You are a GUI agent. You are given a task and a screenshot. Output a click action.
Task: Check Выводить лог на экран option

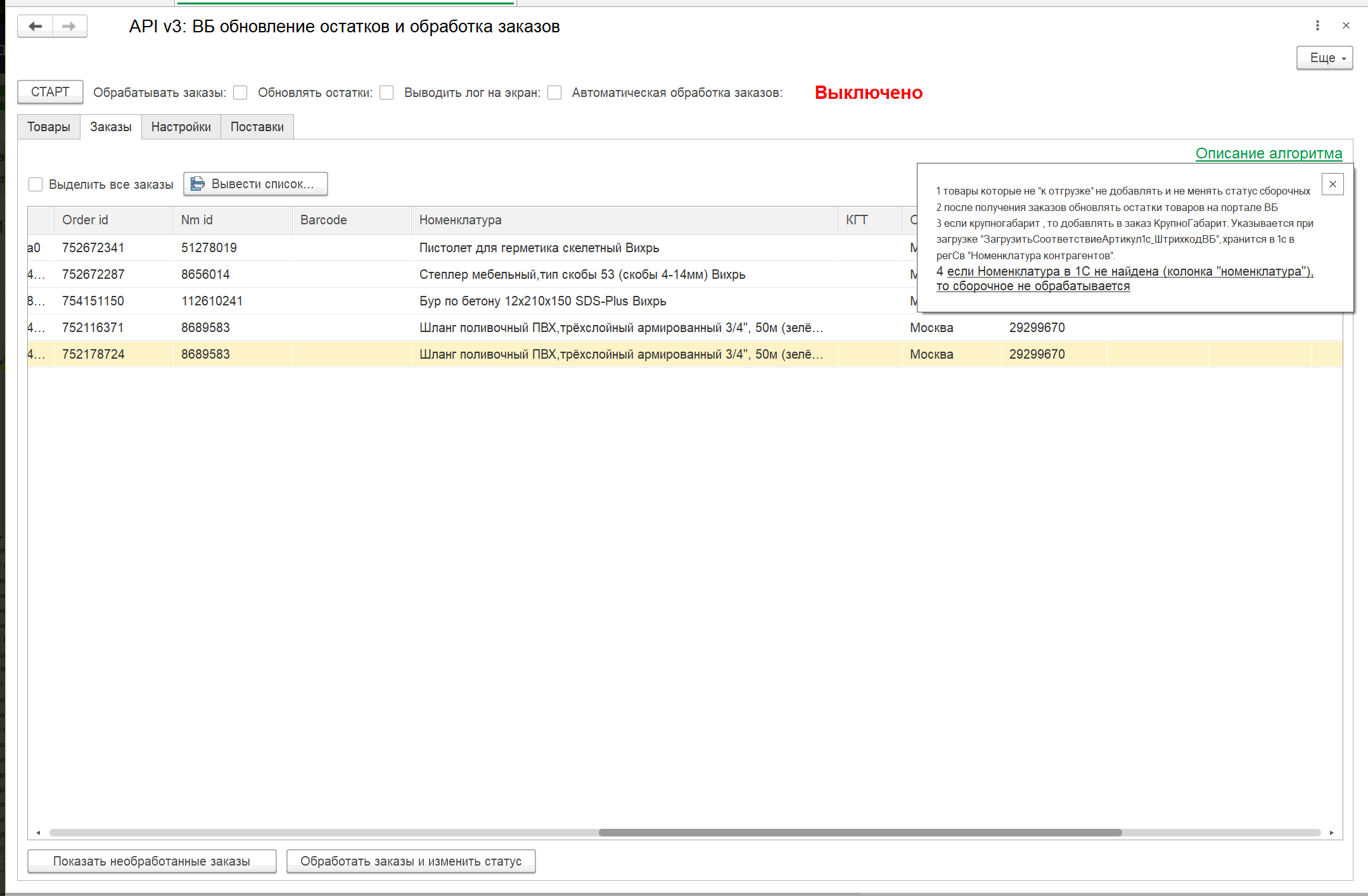[x=554, y=93]
